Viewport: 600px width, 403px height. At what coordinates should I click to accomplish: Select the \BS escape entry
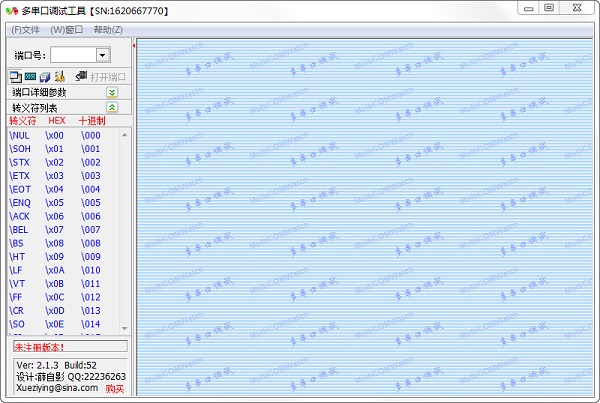(16, 243)
